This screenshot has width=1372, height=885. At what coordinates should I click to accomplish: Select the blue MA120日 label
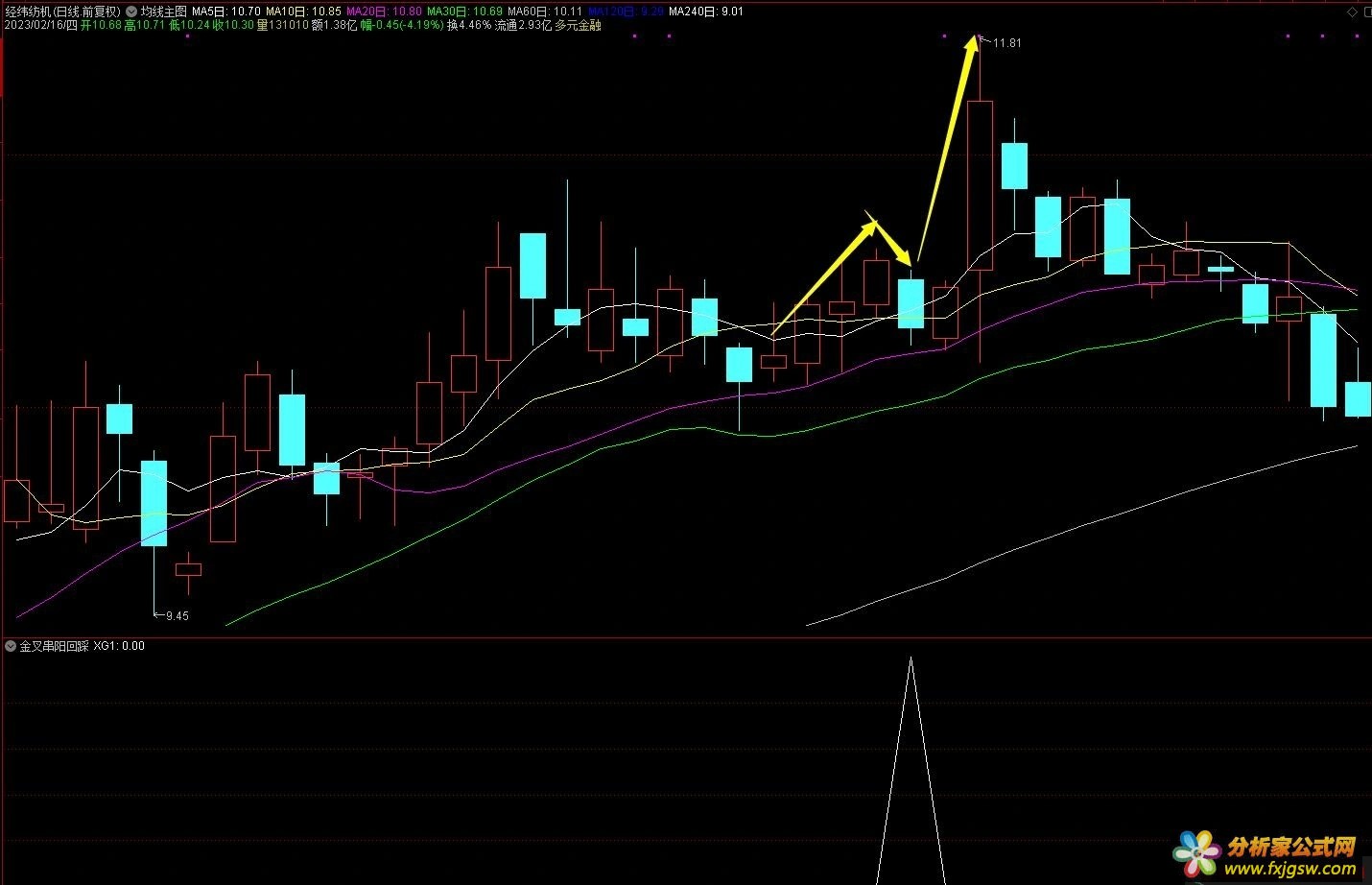pos(626,12)
